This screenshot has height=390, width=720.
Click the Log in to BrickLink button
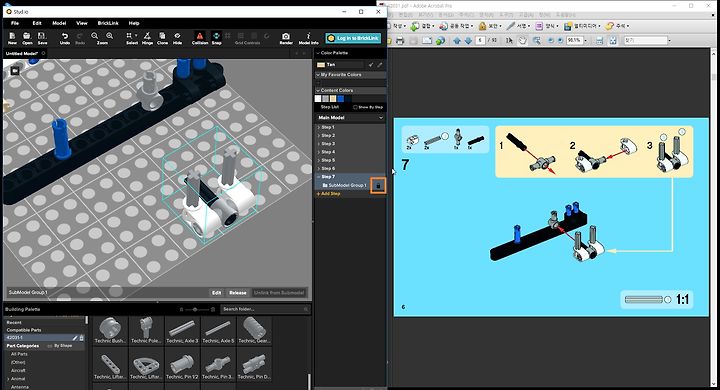[x=353, y=38]
